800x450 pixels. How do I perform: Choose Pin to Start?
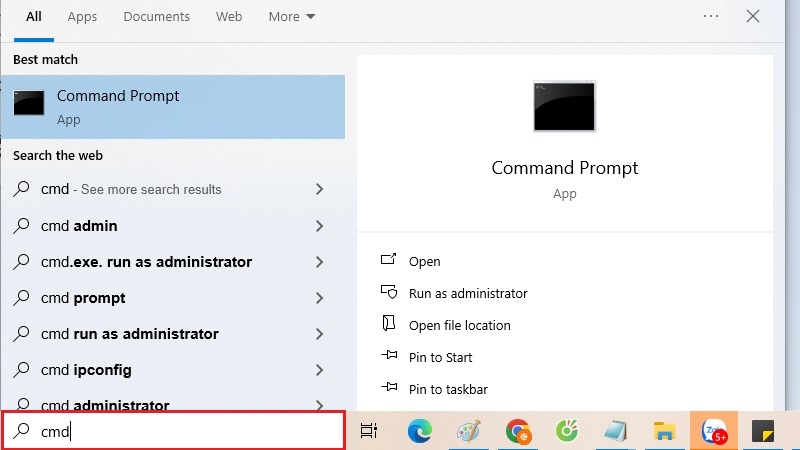point(440,357)
